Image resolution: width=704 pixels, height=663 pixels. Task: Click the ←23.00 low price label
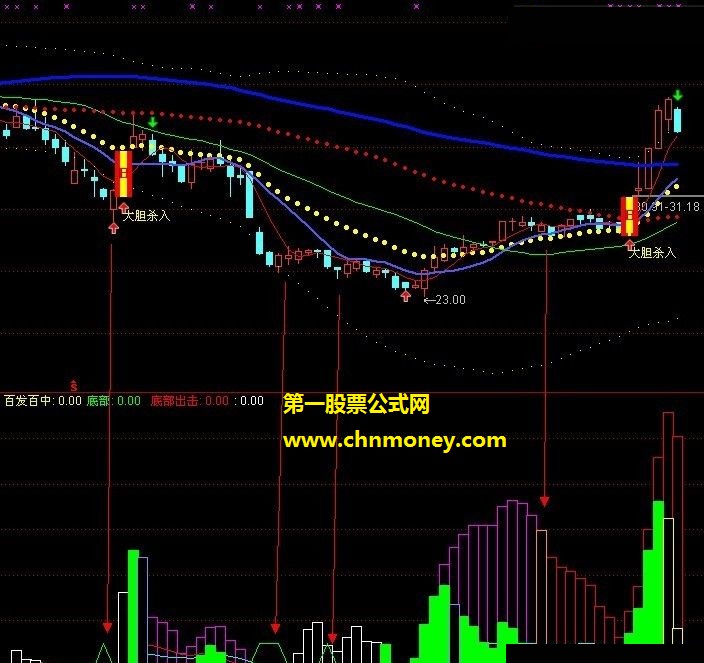pyautogui.click(x=444, y=300)
